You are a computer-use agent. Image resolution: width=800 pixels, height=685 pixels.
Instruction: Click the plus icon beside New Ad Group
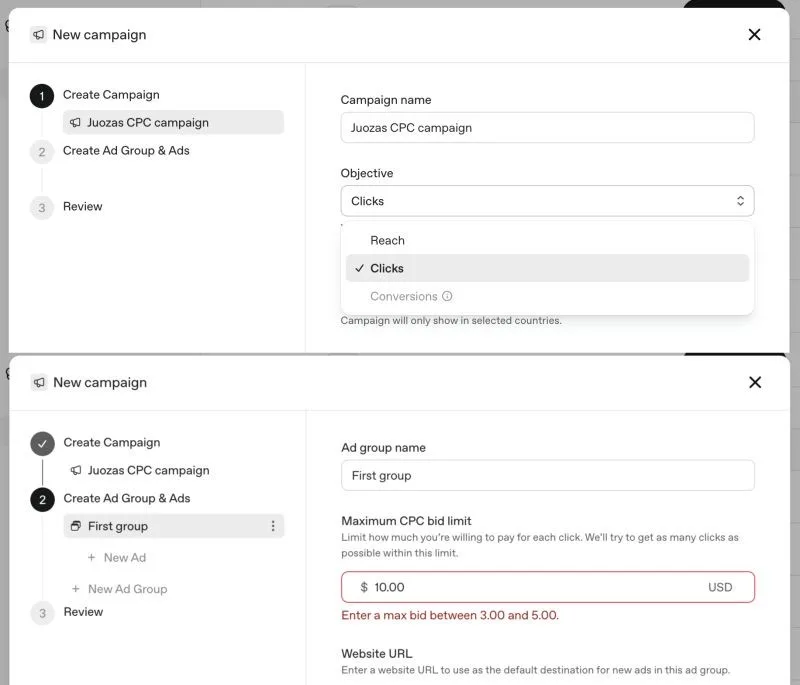point(76,589)
